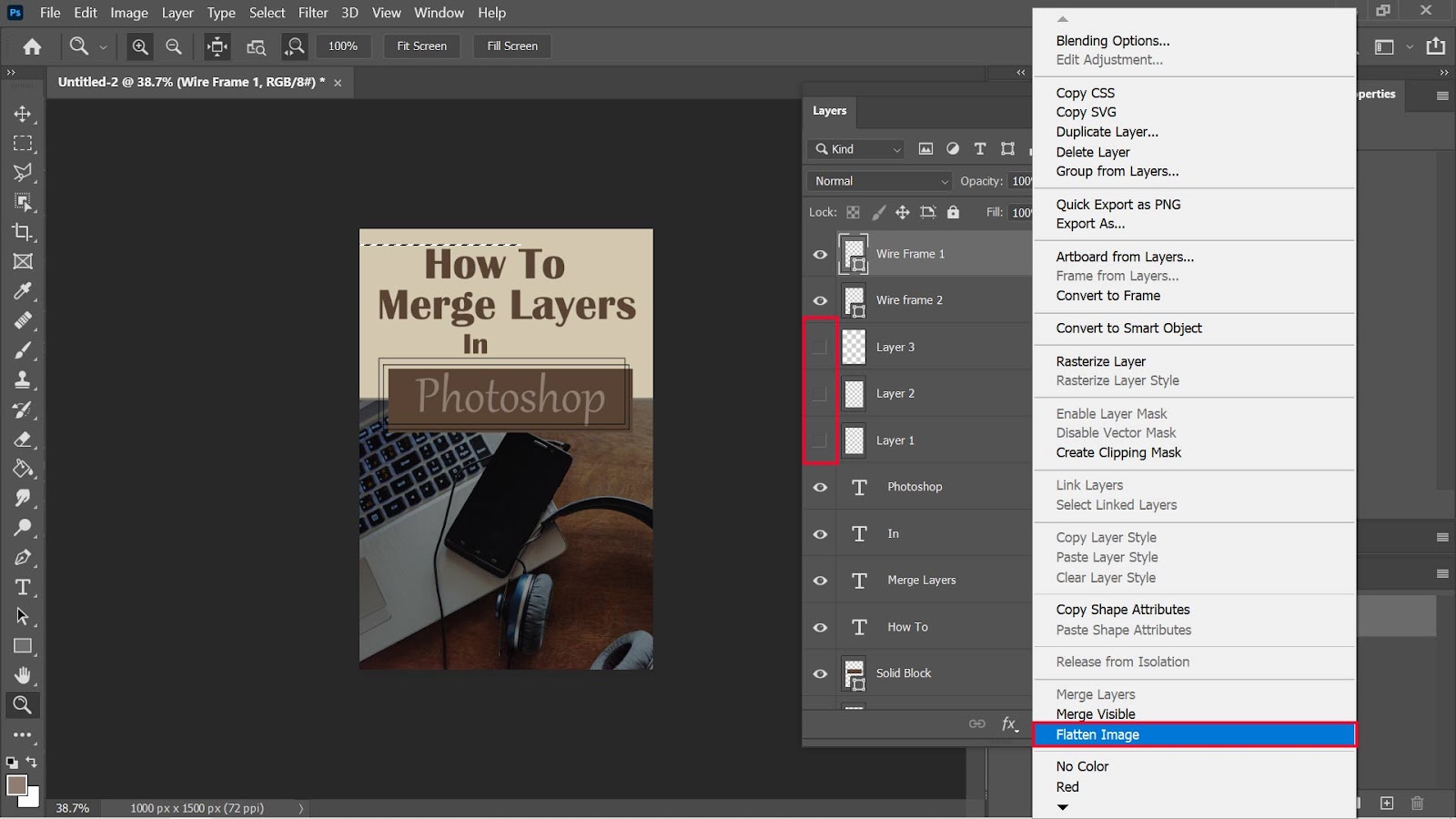Open the blending mode Normal dropdown

pyautogui.click(x=879, y=181)
